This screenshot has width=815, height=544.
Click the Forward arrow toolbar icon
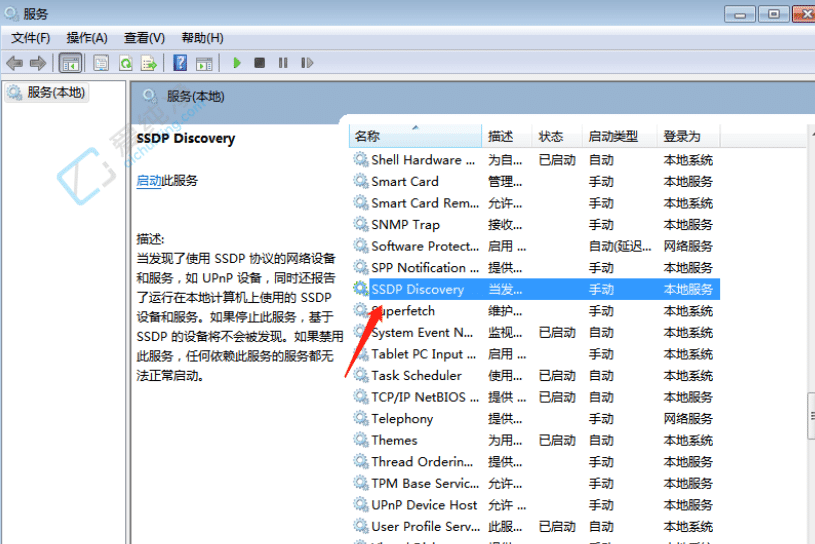(38, 63)
